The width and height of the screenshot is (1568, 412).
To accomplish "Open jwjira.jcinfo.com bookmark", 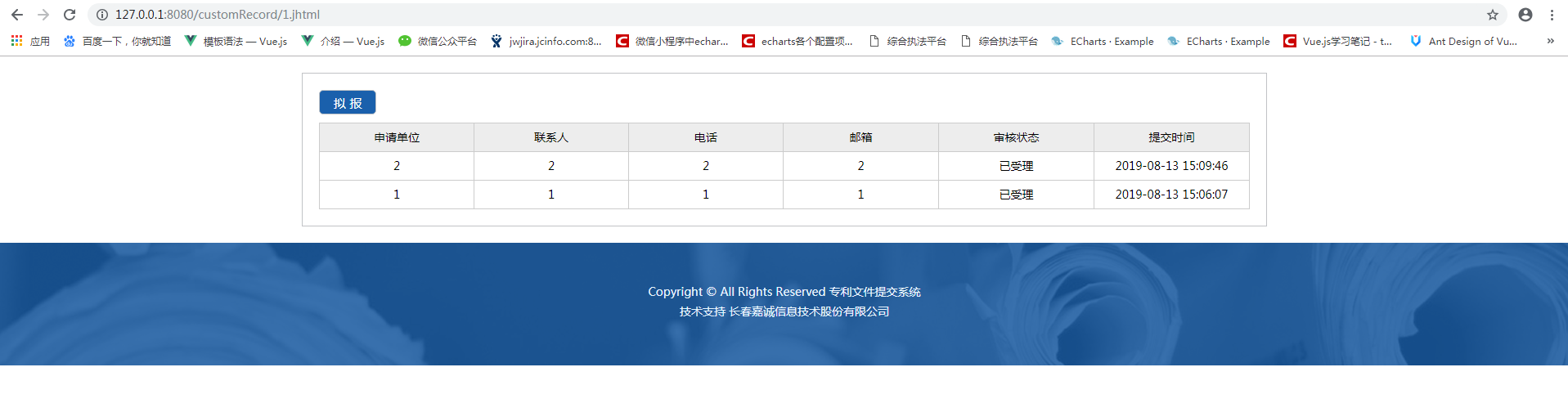I will (x=546, y=41).
